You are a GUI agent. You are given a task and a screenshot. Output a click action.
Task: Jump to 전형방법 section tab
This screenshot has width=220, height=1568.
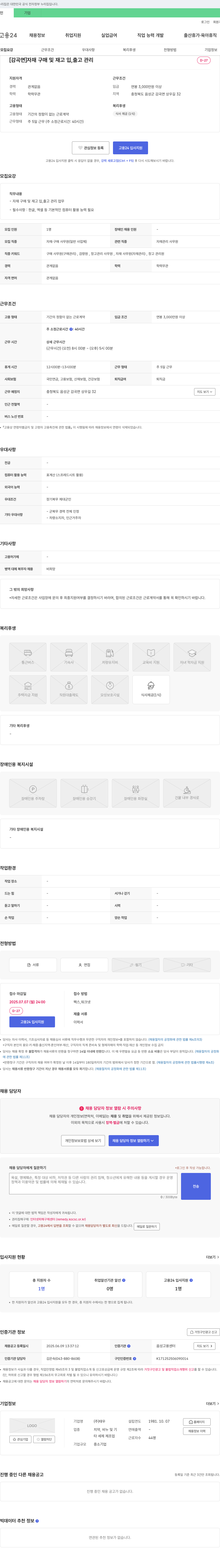pyautogui.click(x=170, y=50)
